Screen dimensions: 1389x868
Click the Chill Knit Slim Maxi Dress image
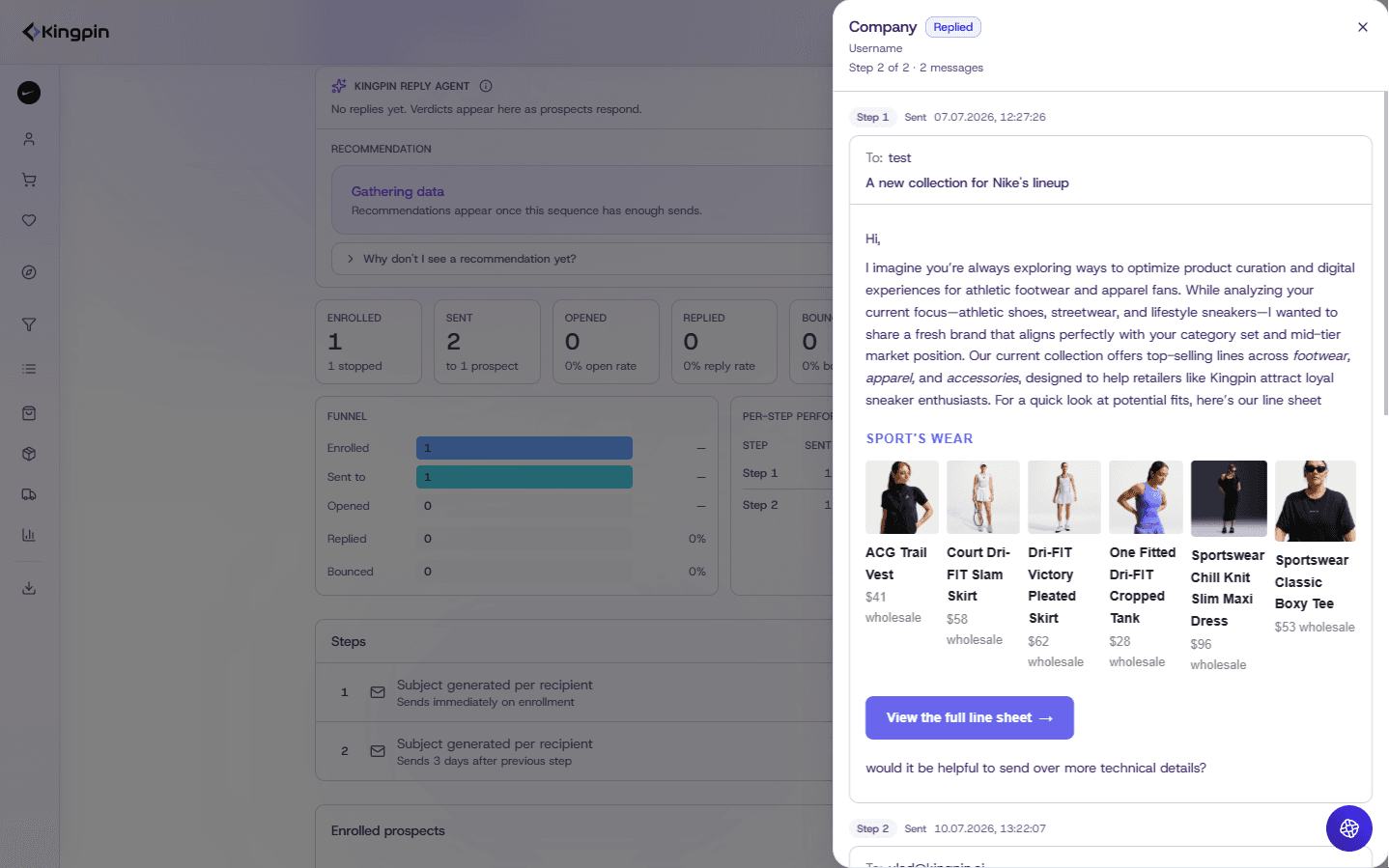click(x=1229, y=498)
